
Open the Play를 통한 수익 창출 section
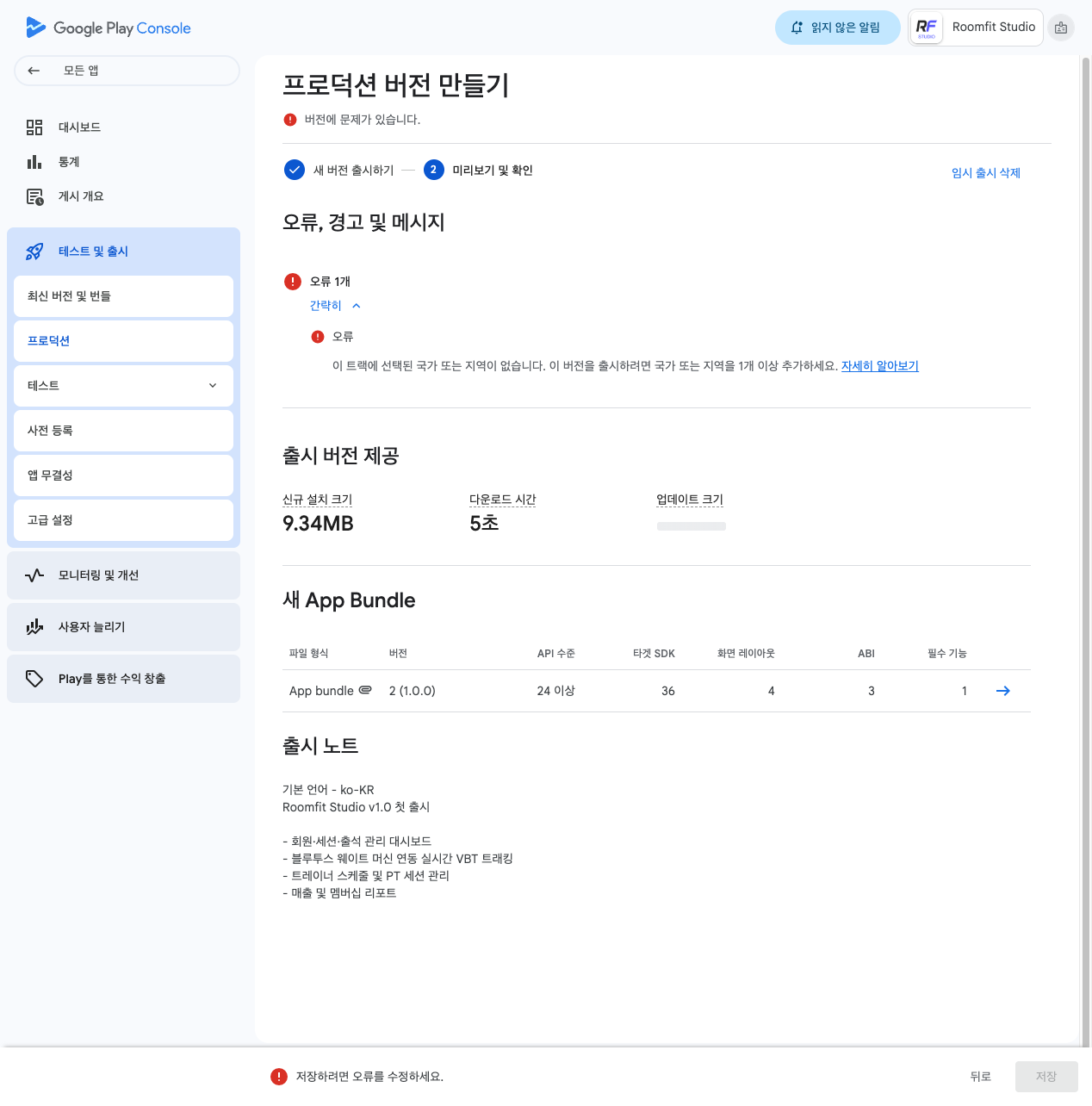point(123,679)
